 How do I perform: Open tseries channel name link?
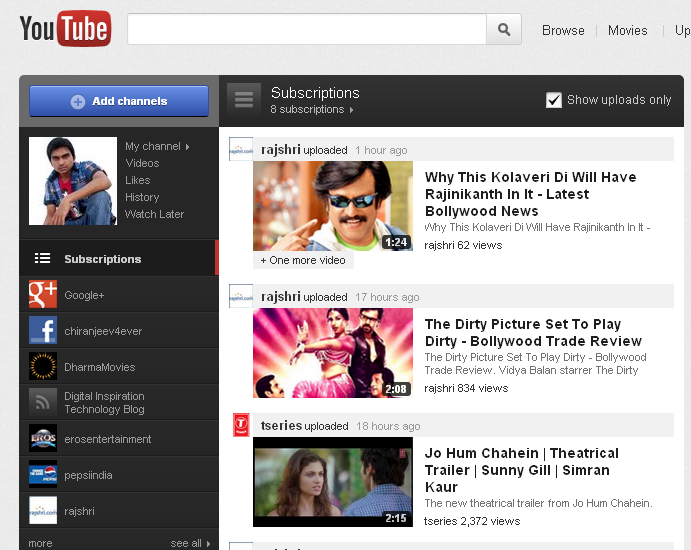pyautogui.click(x=281, y=426)
